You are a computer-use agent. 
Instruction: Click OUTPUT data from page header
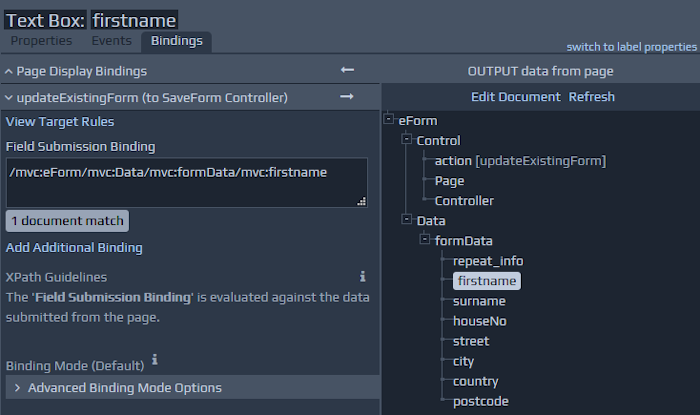click(x=540, y=71)
